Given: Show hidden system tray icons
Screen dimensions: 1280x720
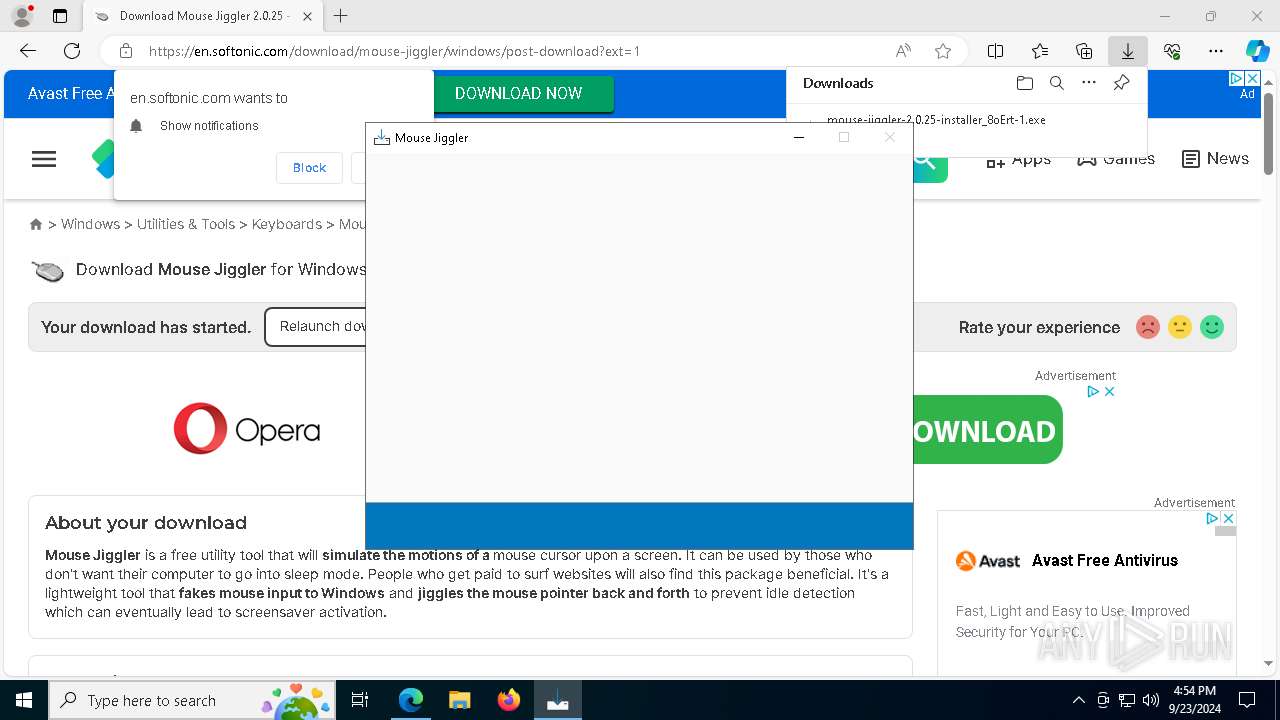Looking at the screenshot, I should (x=1078, y=700).
